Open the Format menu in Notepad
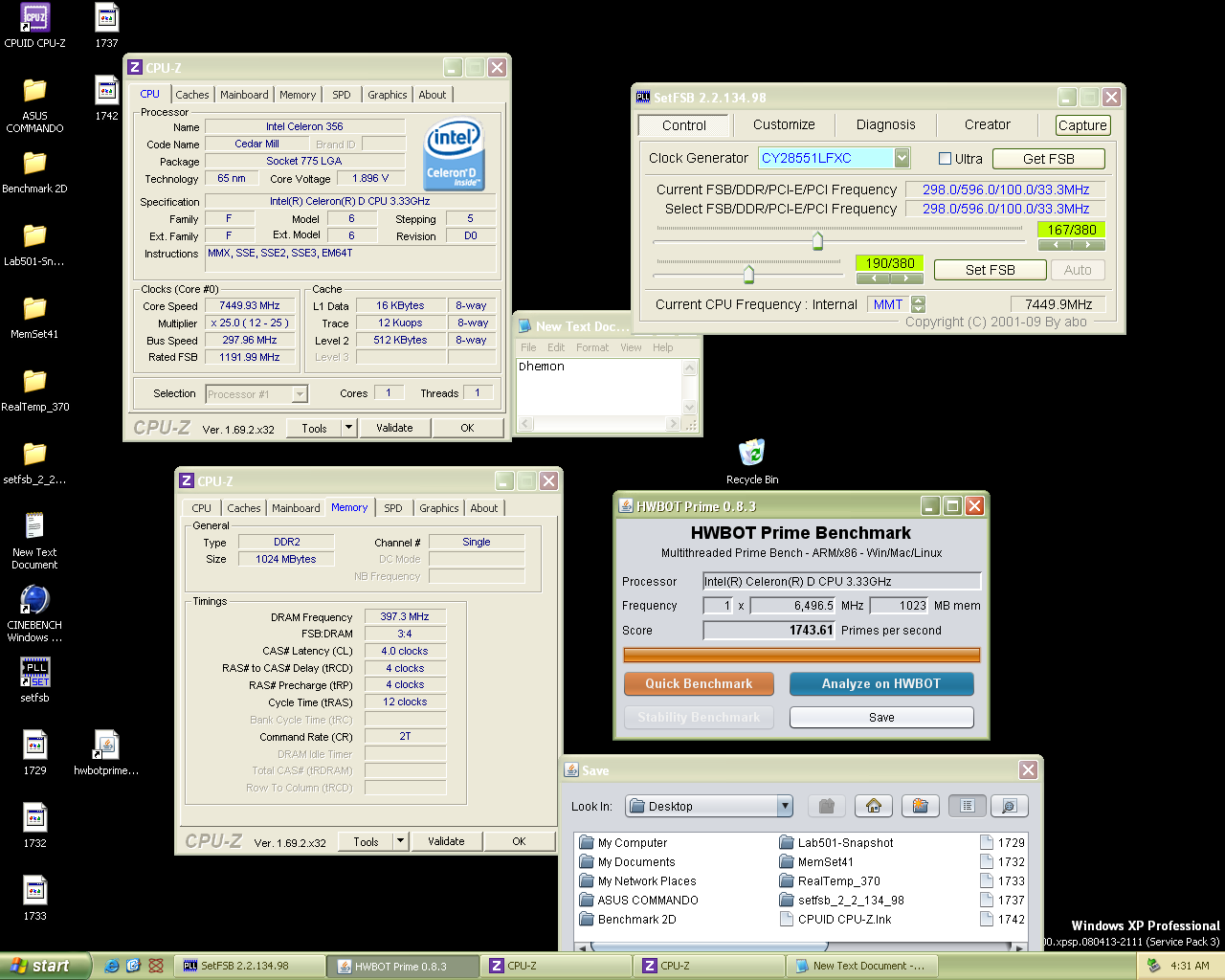The width and height of the screenshot is (1225, 980). 592,347
